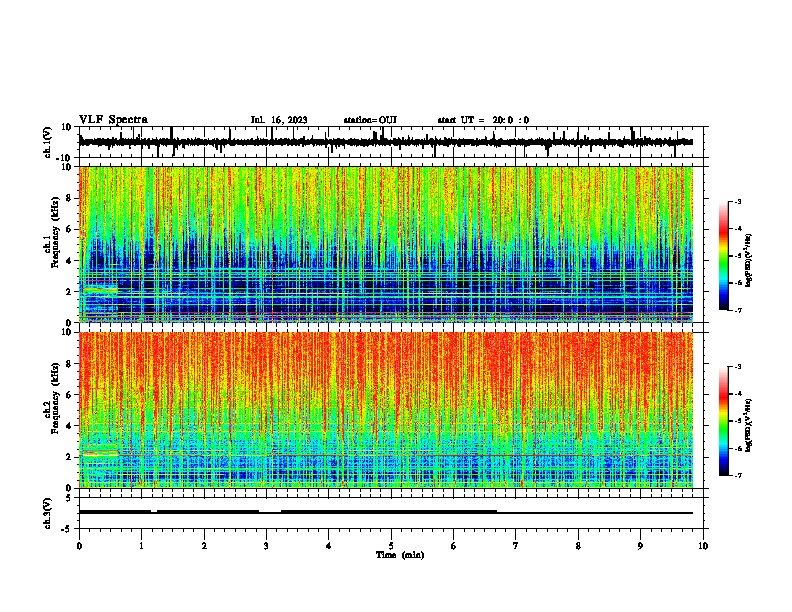The image size is (792, 612).
Task: Click inside the ch.1 spectrogram panel
Action: pyautogui.click(x=386, y=244)
